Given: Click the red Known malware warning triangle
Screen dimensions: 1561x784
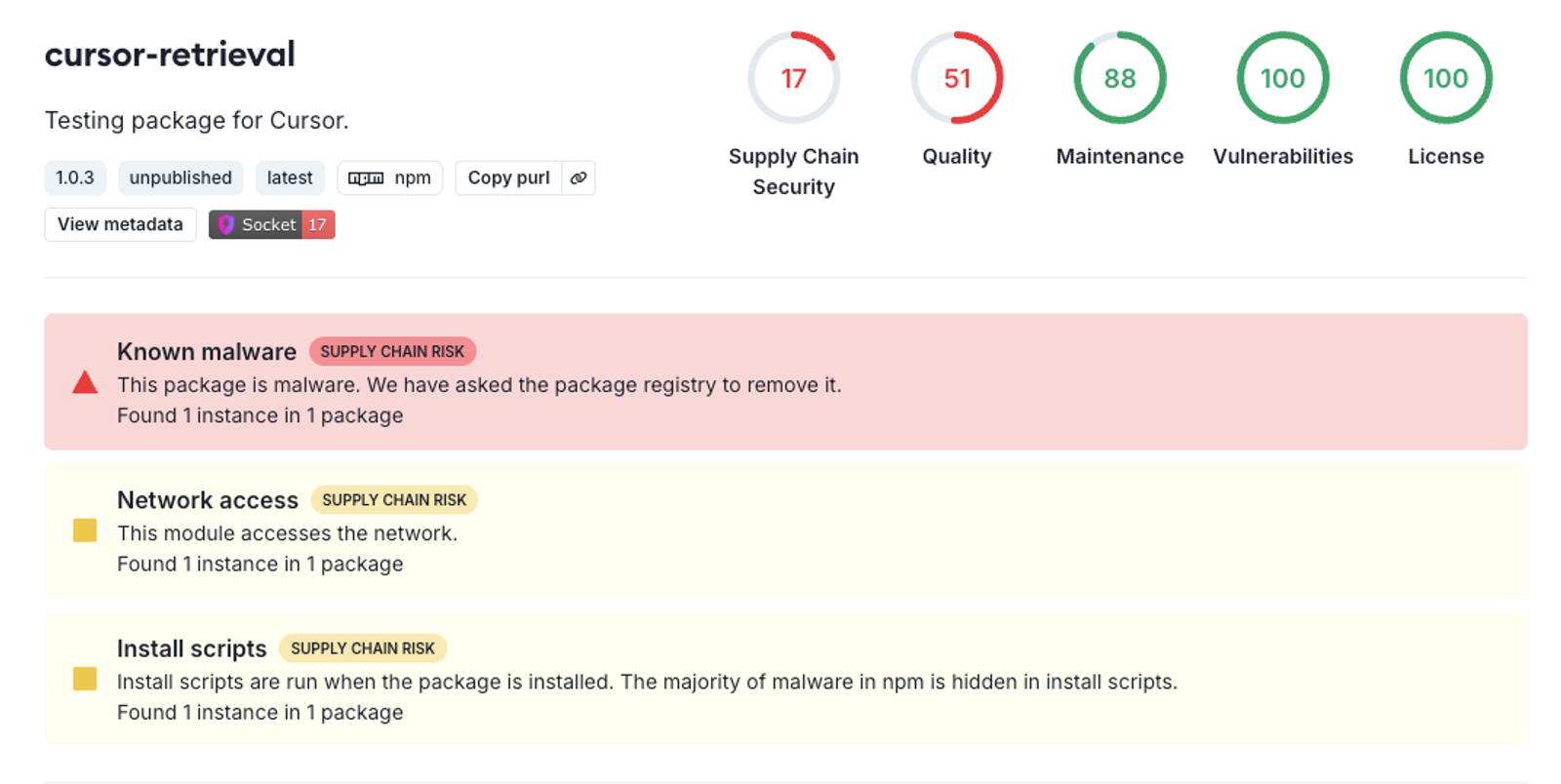Looking at the screenshot, I should 85,382.
